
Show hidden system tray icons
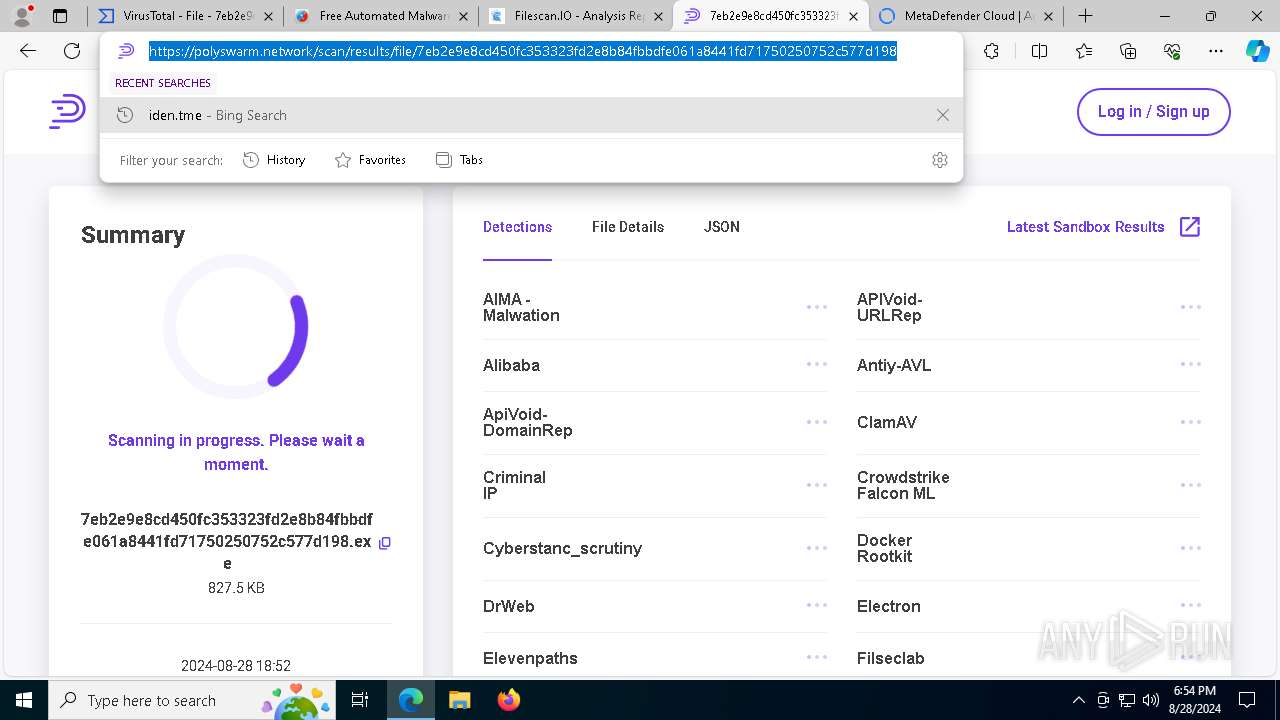tap(1079, 700)
